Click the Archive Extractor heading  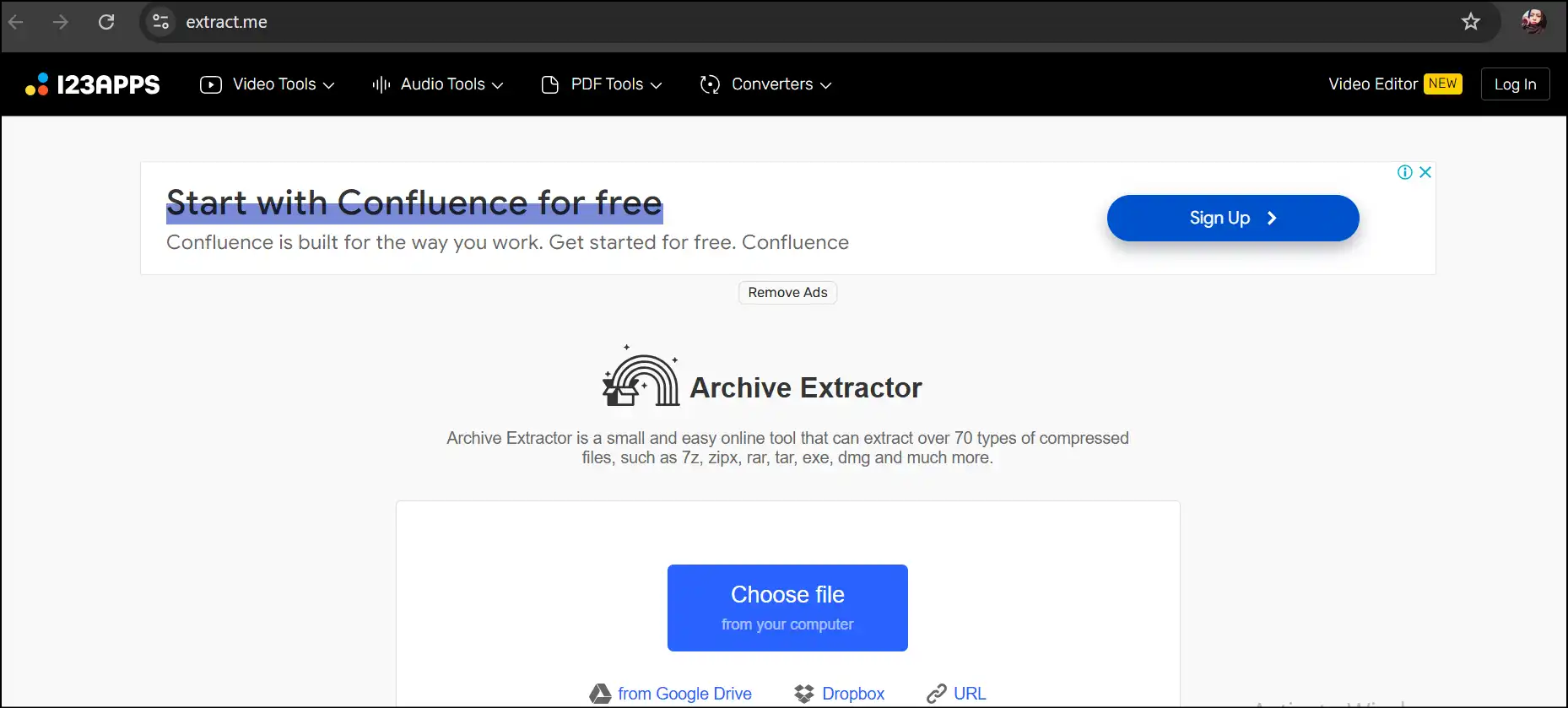pyautogui.click(x=806, y=387)
